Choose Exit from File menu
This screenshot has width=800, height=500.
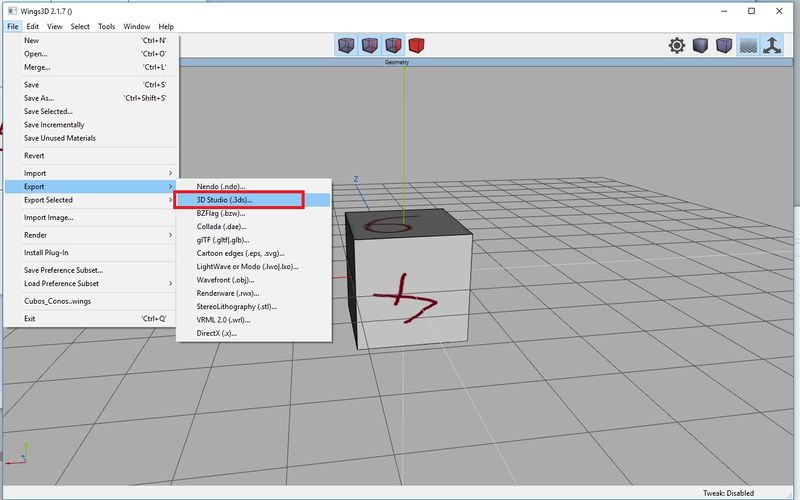tap(91, 318)
